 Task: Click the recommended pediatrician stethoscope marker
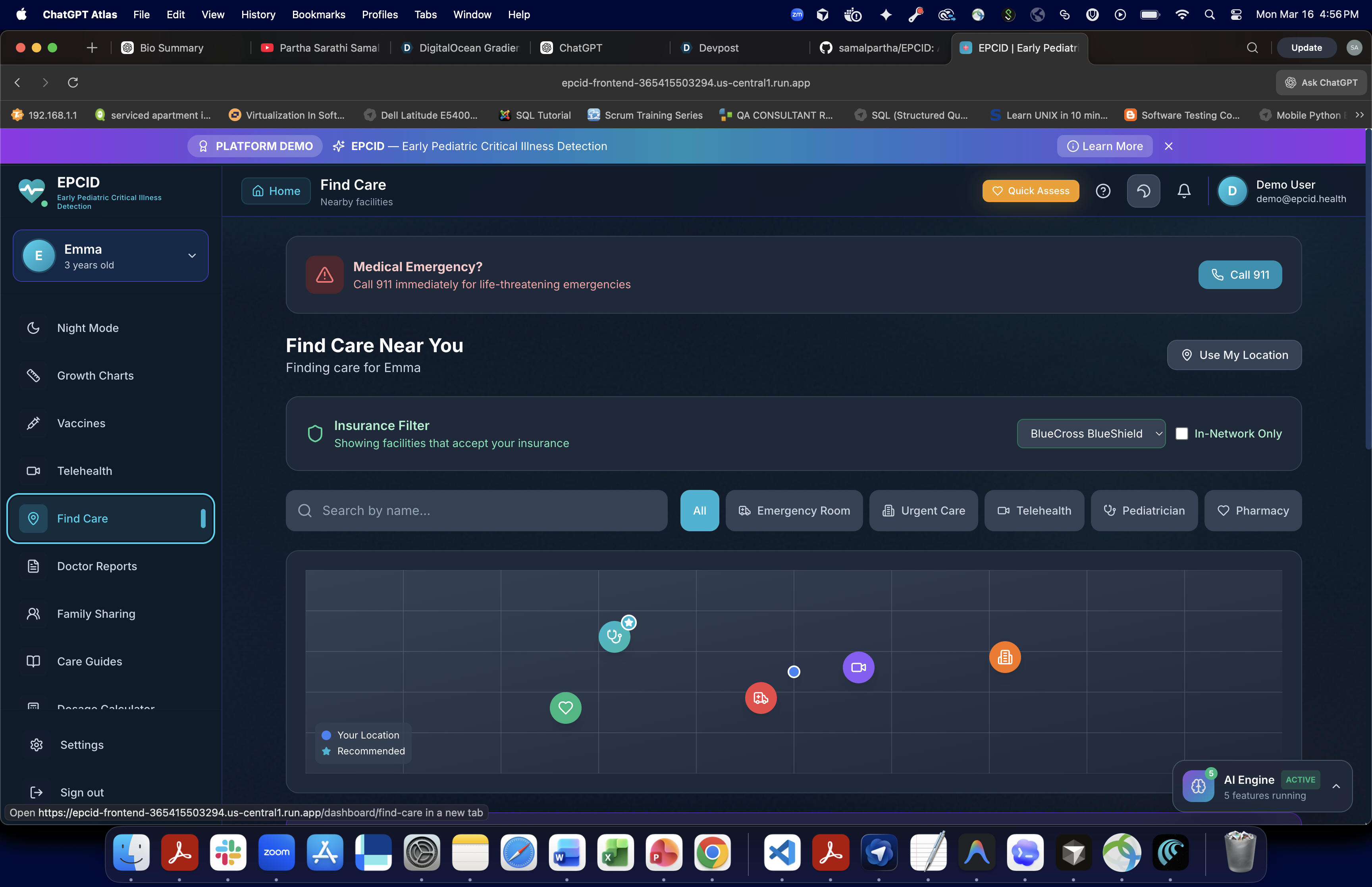point(614,636)
